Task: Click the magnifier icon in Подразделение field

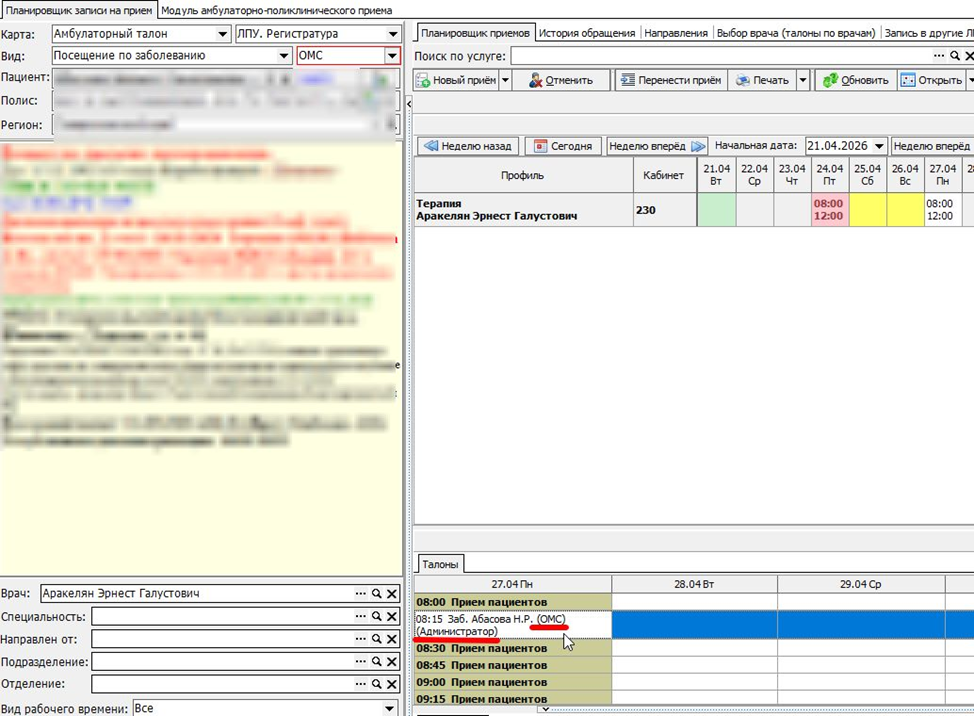Action: [376, 661]
